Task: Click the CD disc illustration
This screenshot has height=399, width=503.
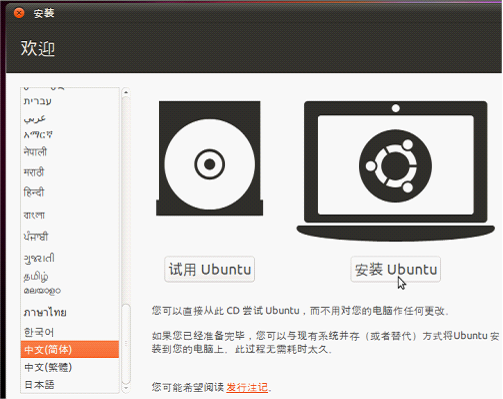Action: 209,158
